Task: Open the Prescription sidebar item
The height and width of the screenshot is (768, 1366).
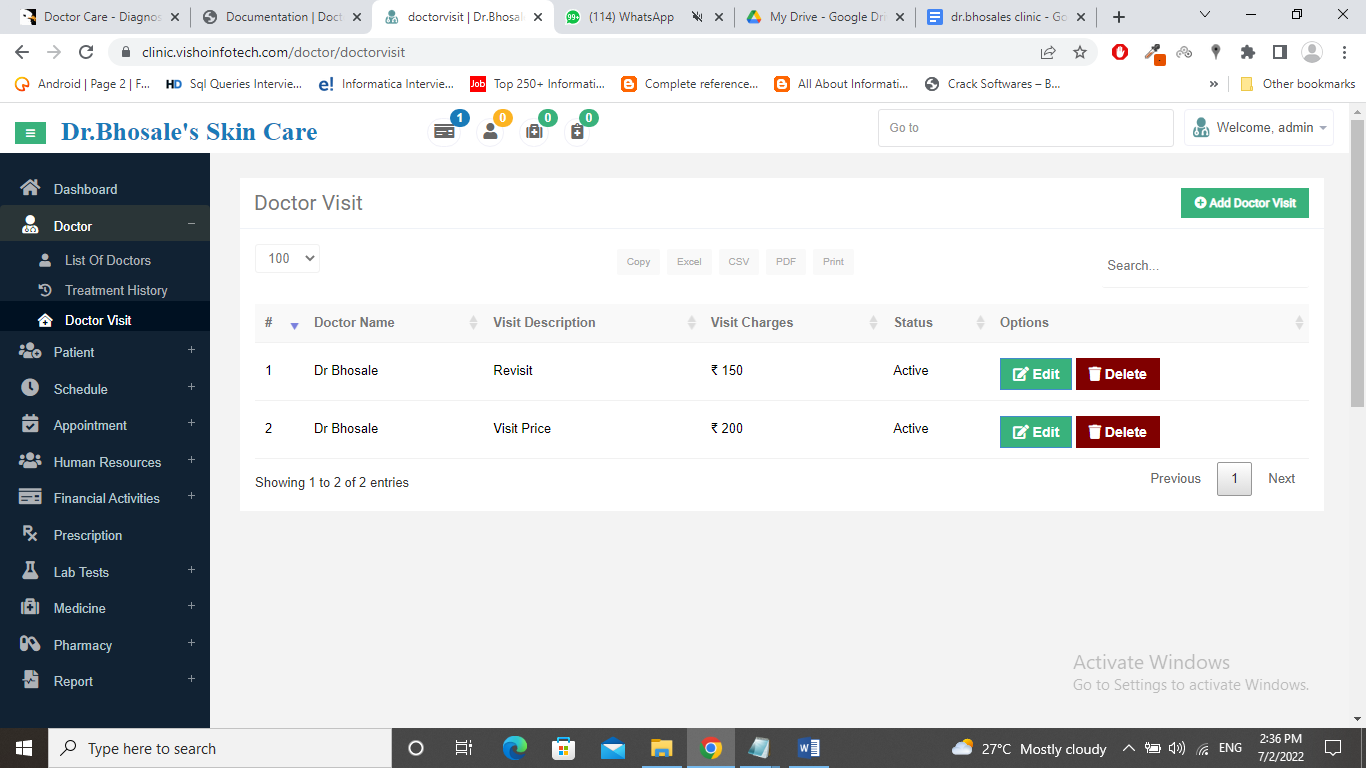Action: click(88, 535)
